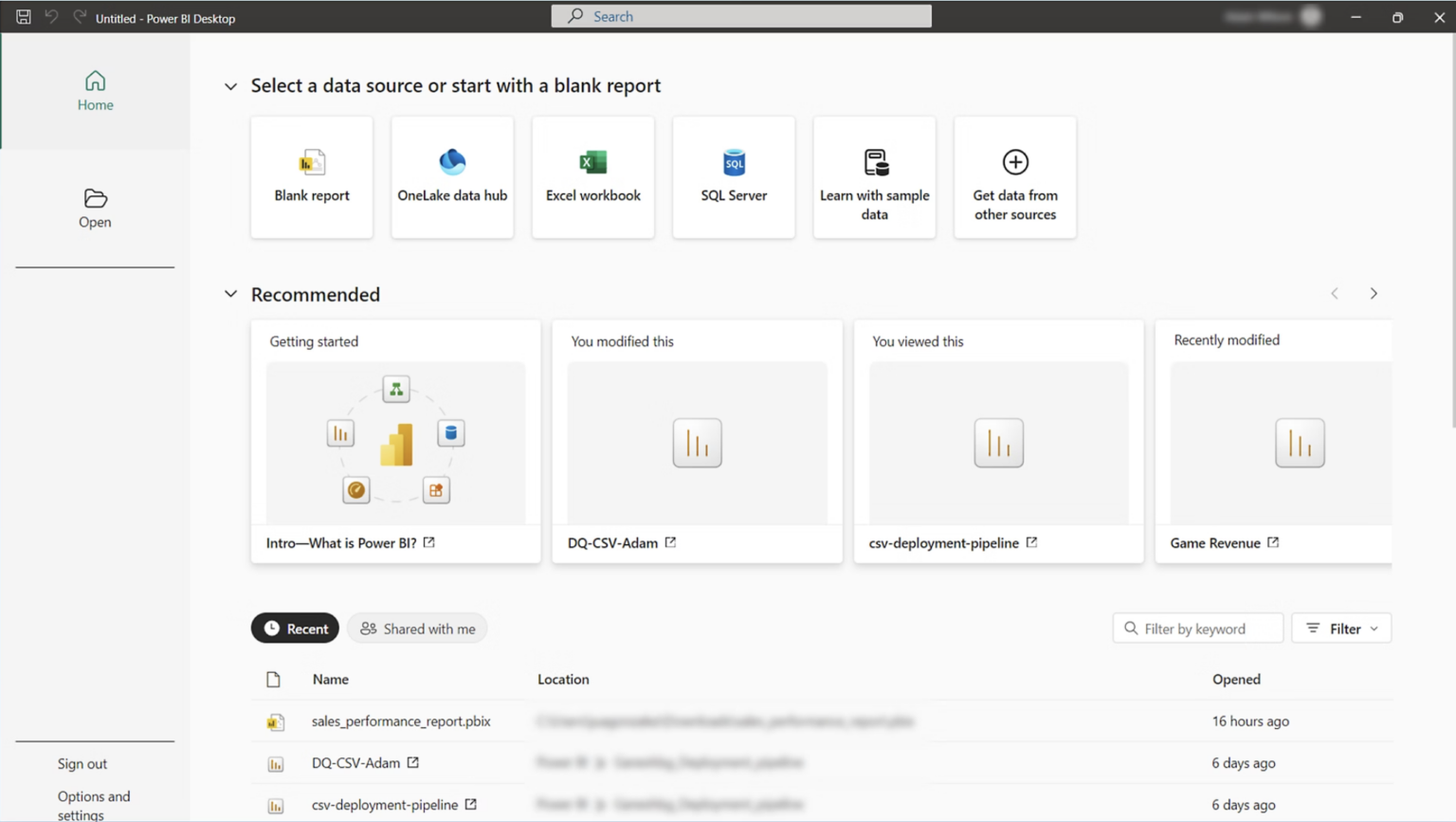Collapse the data source selection section

click(x=230, y=86)
